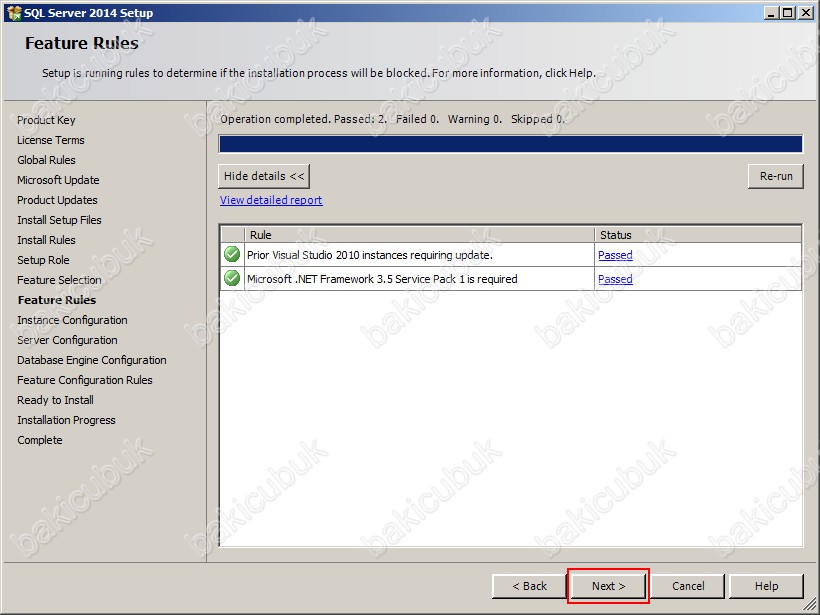The width and height of the screenshot is (820, 615).
Task: Select Microsoft Update step in sidebar
Action: click(58, 180)
